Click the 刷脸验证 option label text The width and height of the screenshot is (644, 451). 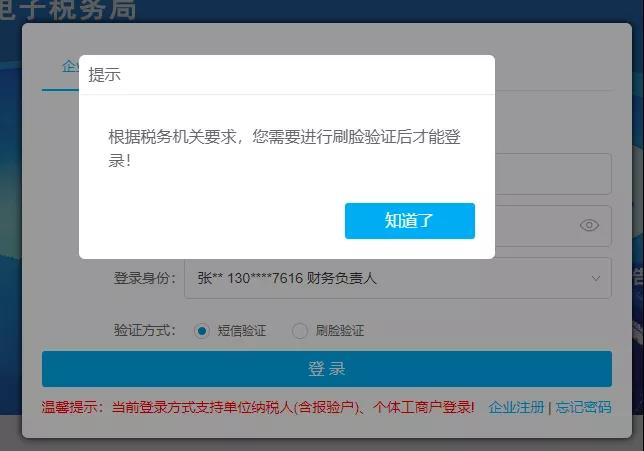340,330
